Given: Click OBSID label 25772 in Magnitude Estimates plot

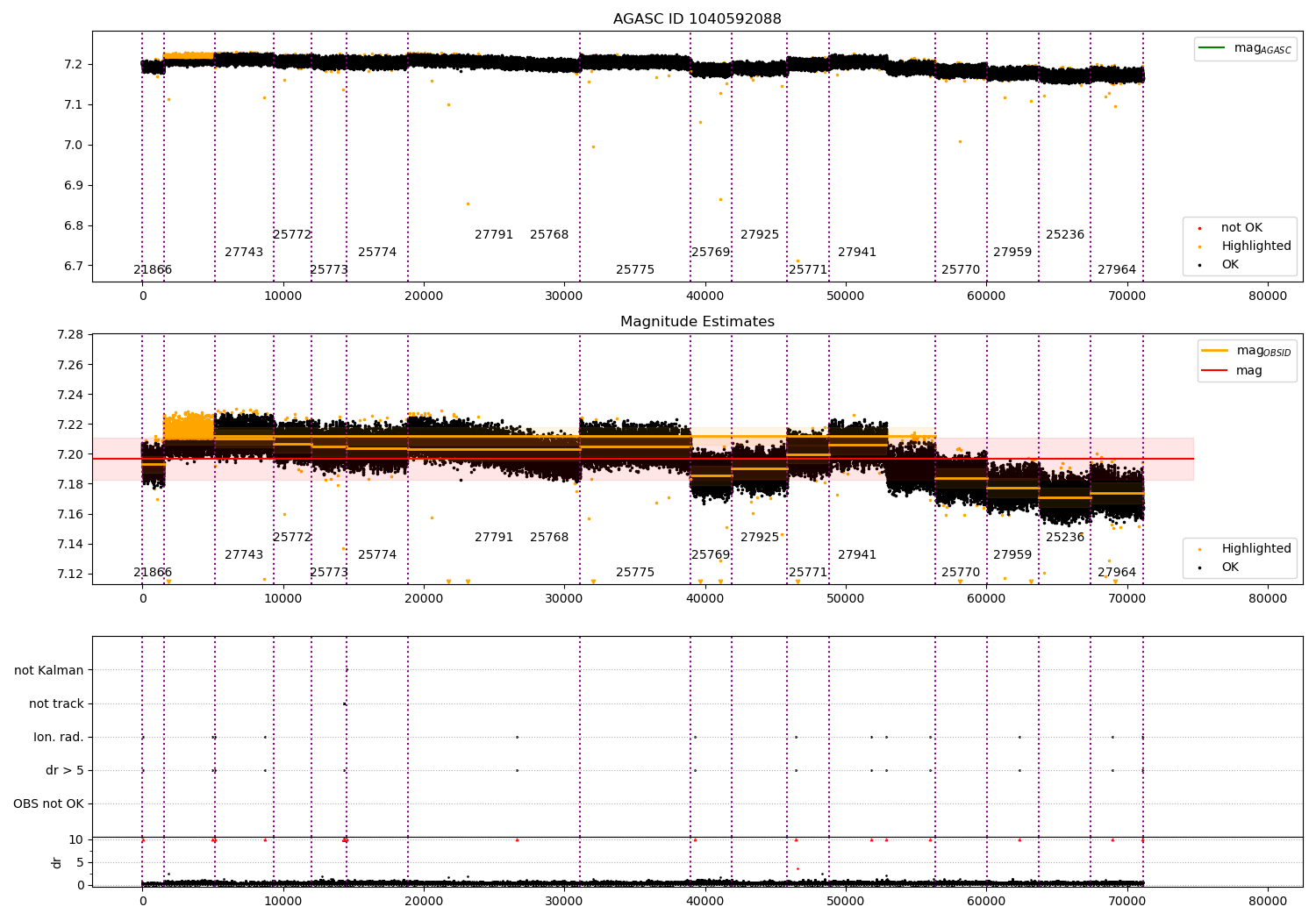Looking at the screenshot, I should (292, 538).
